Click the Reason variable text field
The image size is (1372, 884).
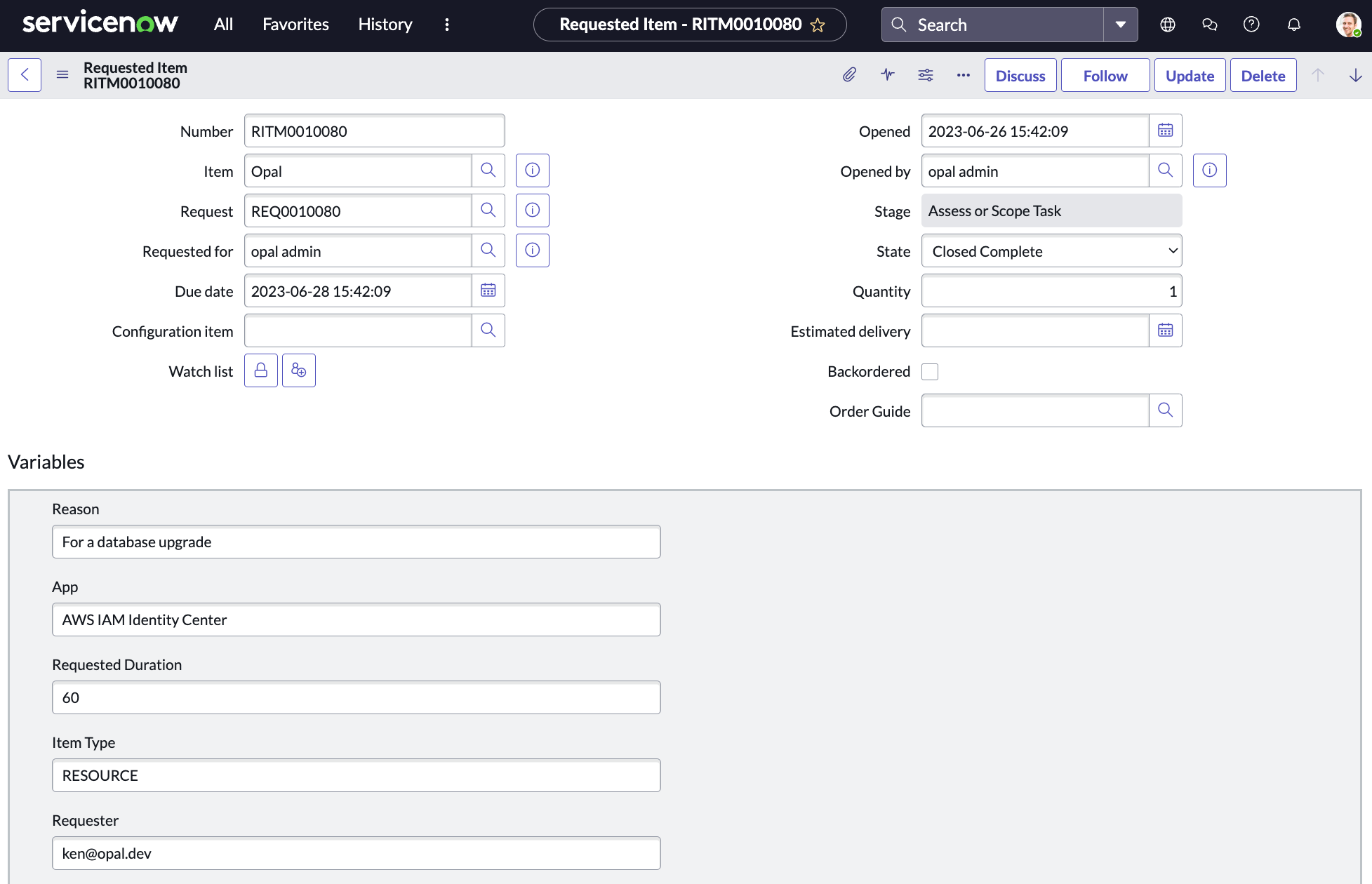click(357, 542)
